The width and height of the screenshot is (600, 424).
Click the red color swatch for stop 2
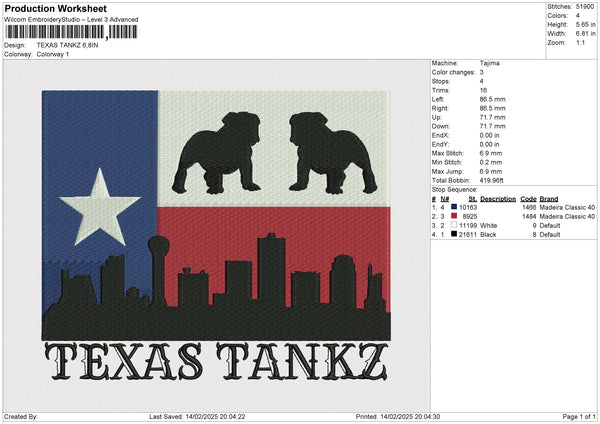(454, 216)
